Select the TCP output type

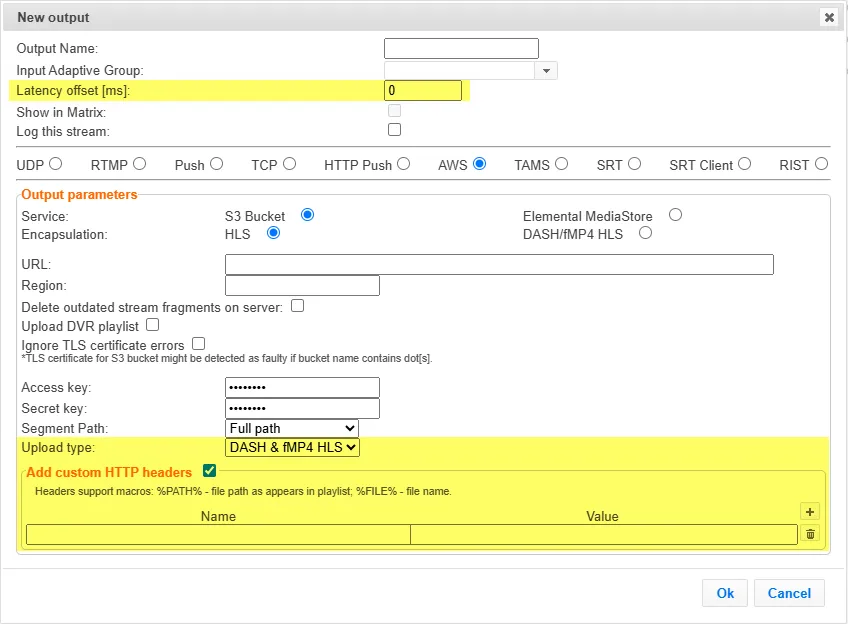[x=289, y=164]
